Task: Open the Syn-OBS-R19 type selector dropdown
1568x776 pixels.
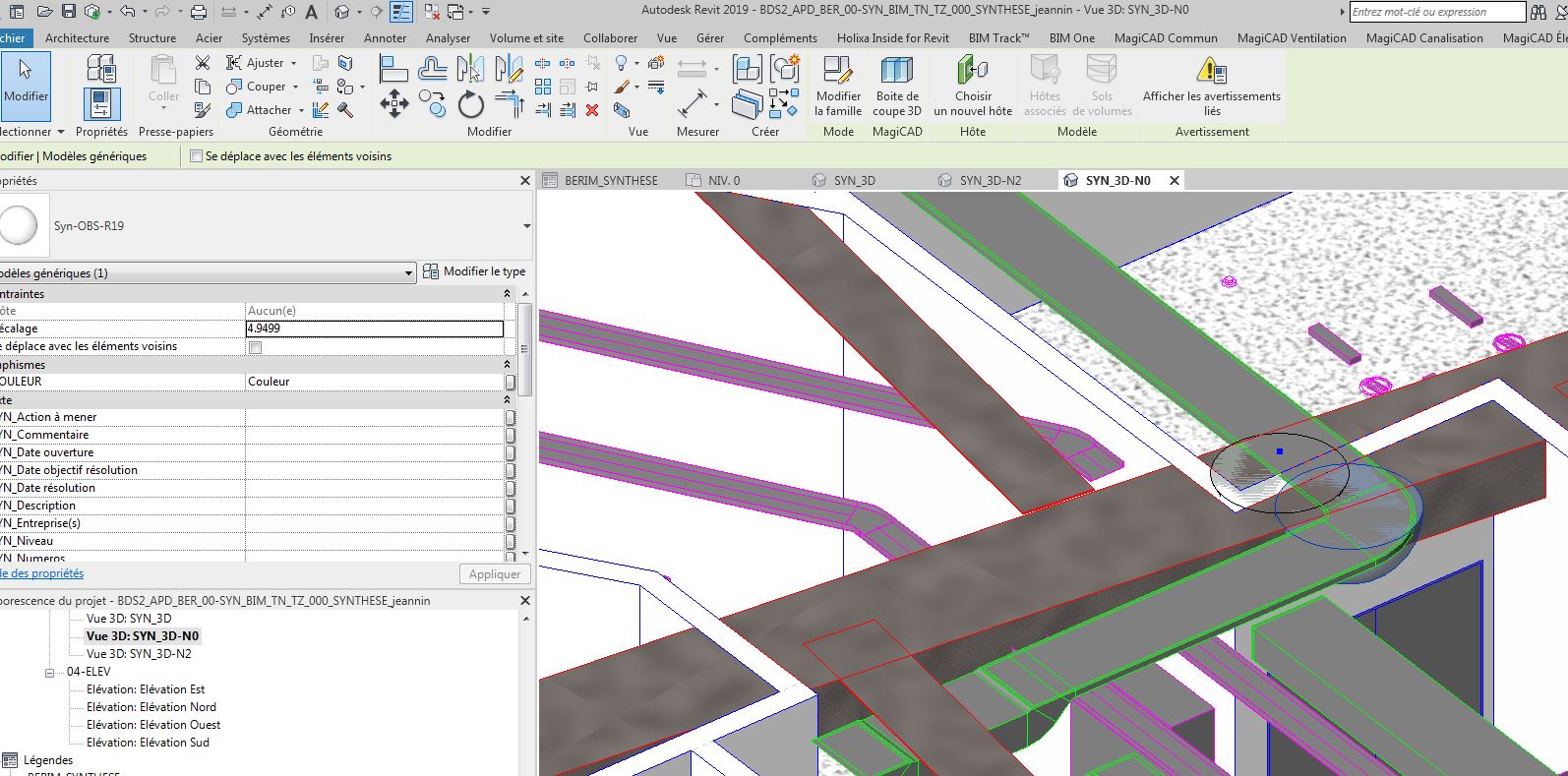Action: click(526, 226)
